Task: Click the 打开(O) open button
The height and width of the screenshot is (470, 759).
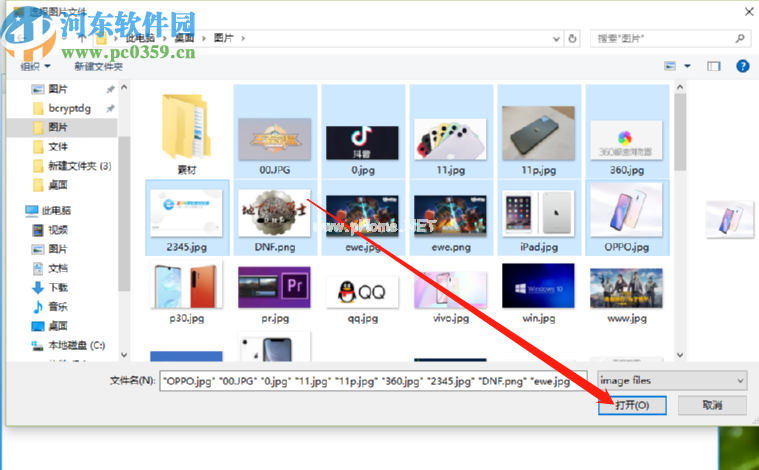Action: point(633,405)
